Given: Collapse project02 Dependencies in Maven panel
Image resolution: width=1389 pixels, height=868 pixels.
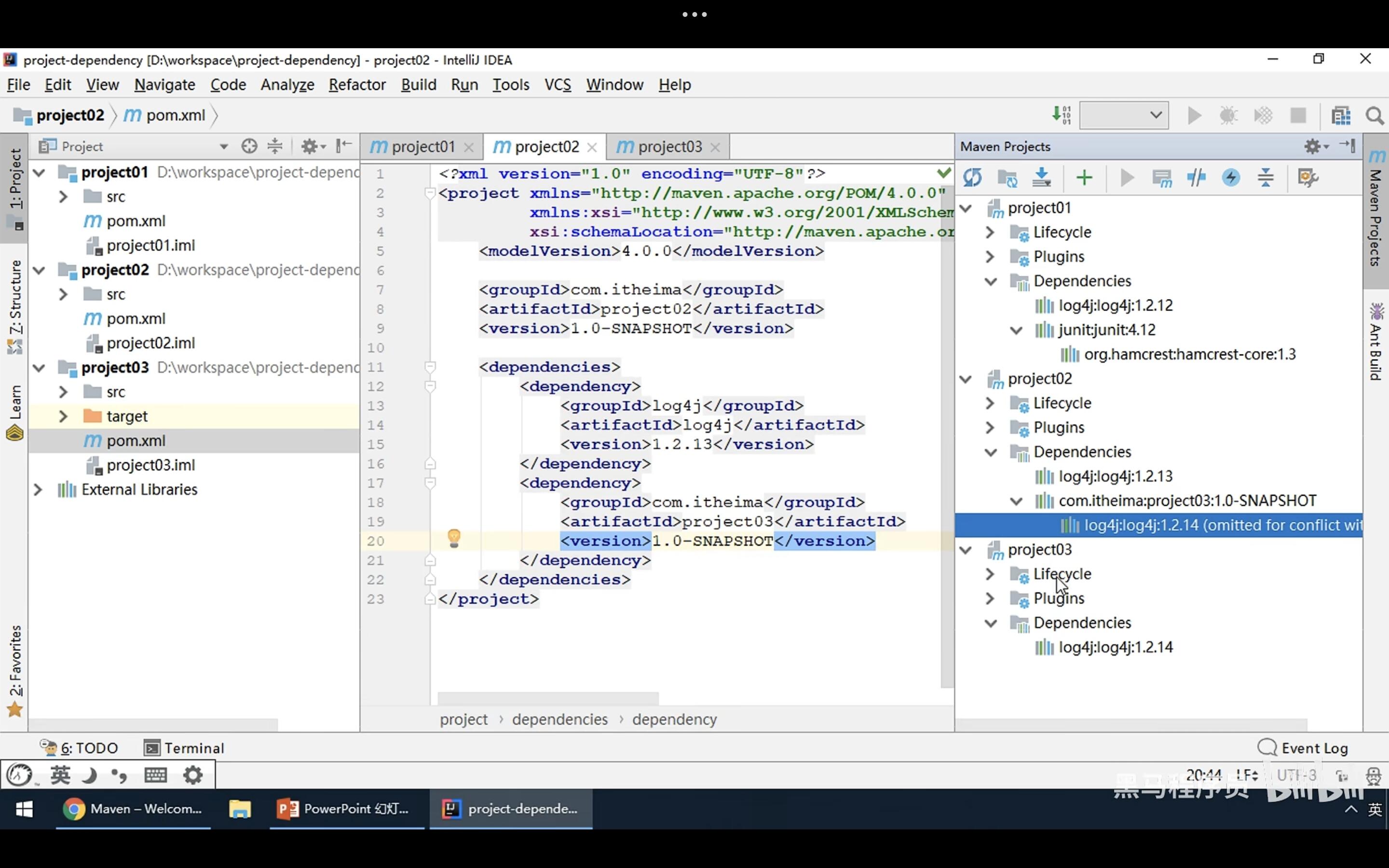Looking at the screenshot, I should click(x=991, y=452).
